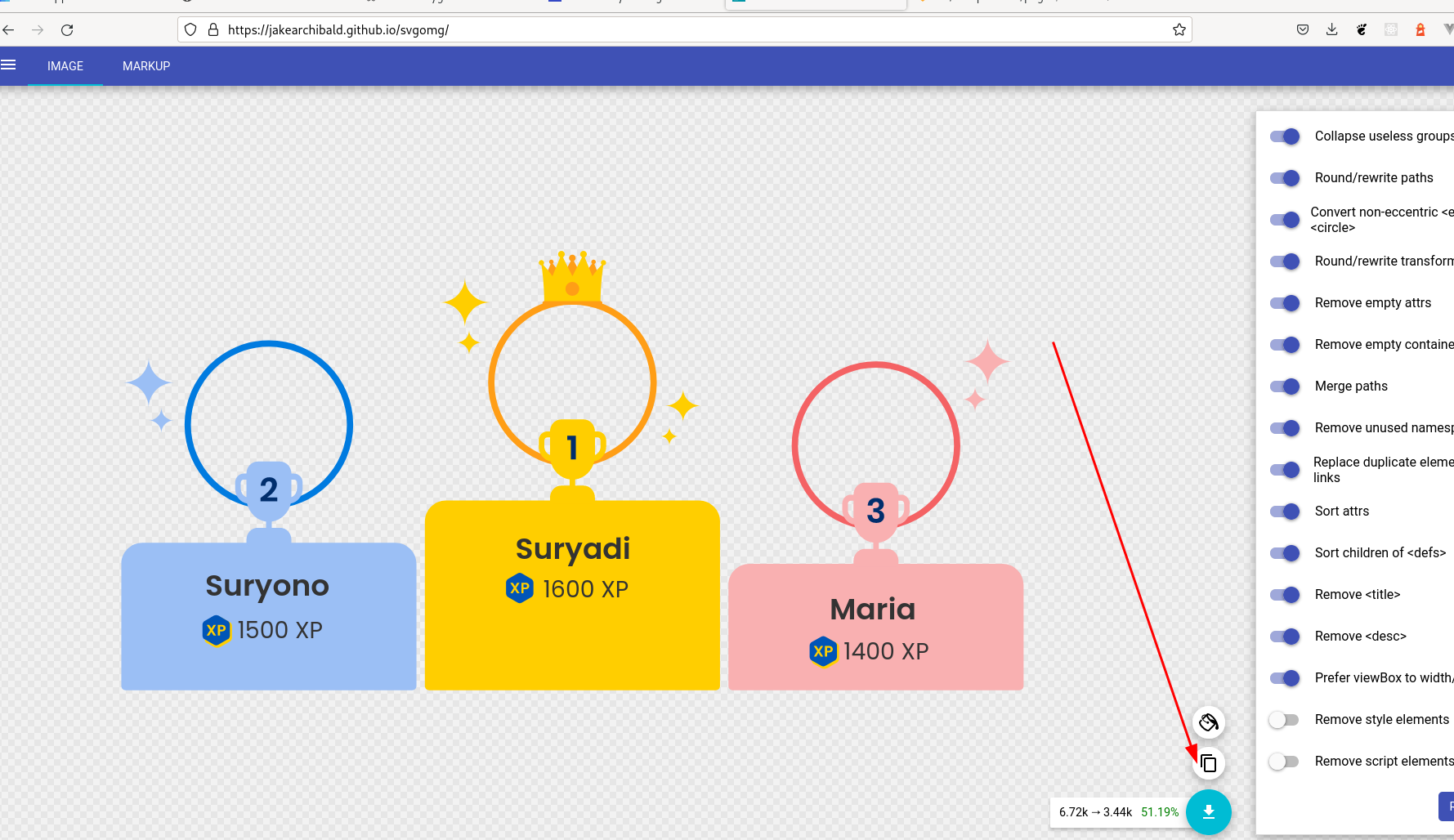Screen dimensions: 1454x840
Task: Download the optimized SVG file
Action: pos(1209,812)
